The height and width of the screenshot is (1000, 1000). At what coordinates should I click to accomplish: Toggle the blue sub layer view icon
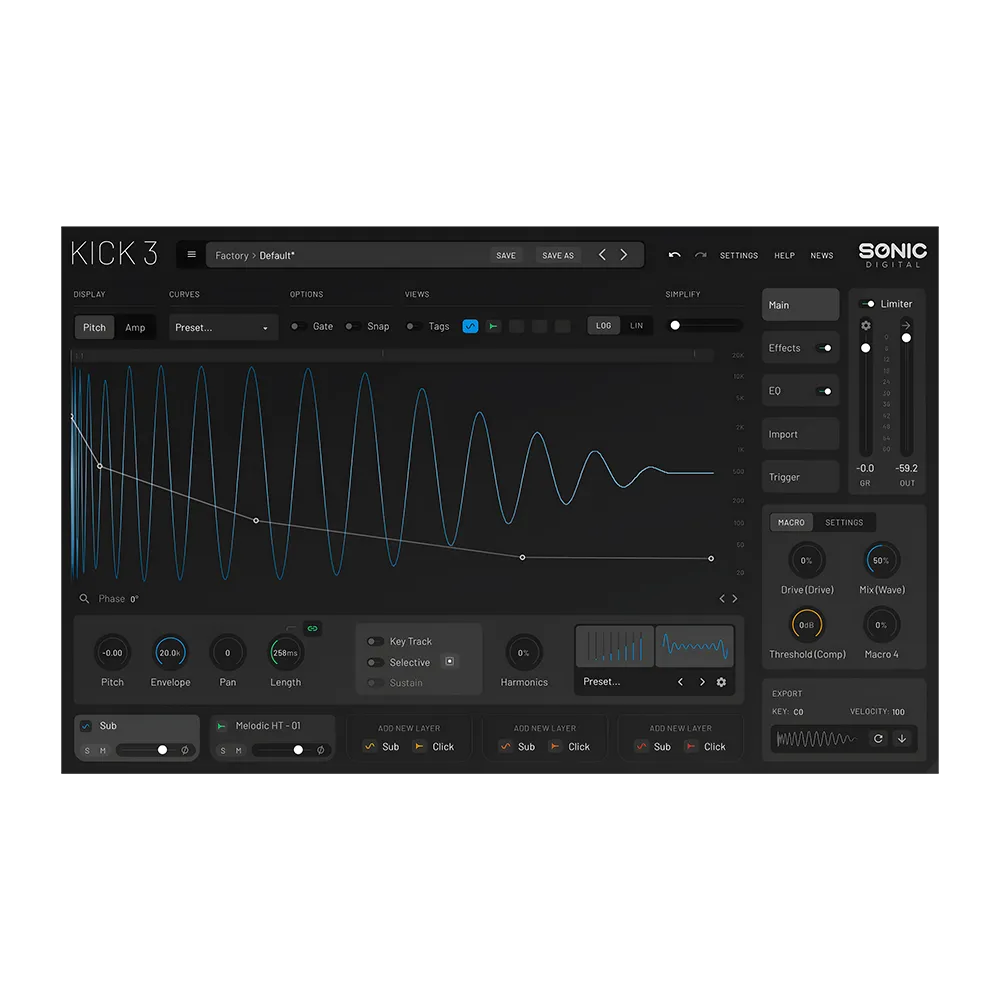(470, 326)
